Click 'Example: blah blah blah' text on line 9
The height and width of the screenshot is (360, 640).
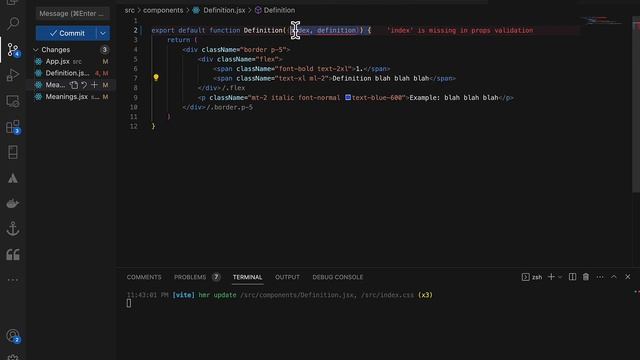click(x=453, y=98)
